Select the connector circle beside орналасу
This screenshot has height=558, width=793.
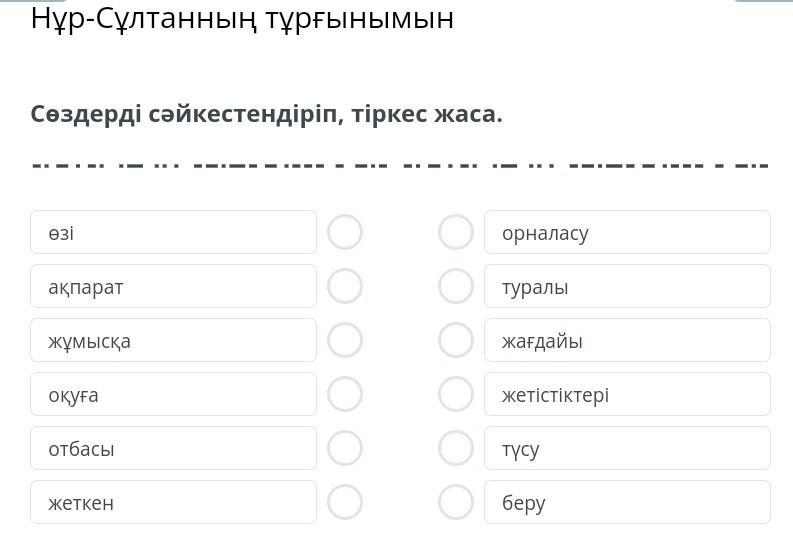[x=456, y=232]
